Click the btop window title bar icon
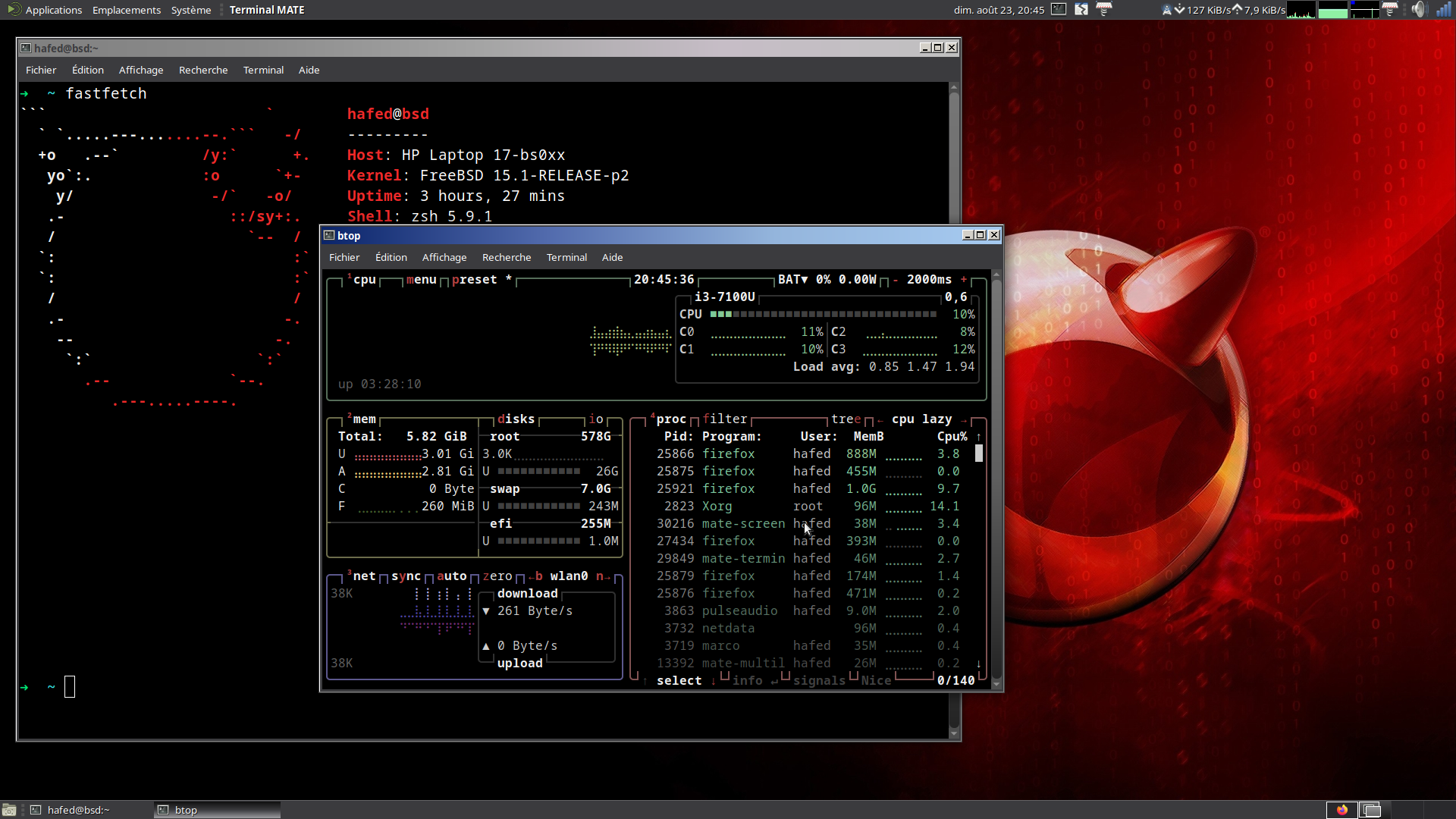This screenshot has height=819, width=1456. [x=329, y=235]
